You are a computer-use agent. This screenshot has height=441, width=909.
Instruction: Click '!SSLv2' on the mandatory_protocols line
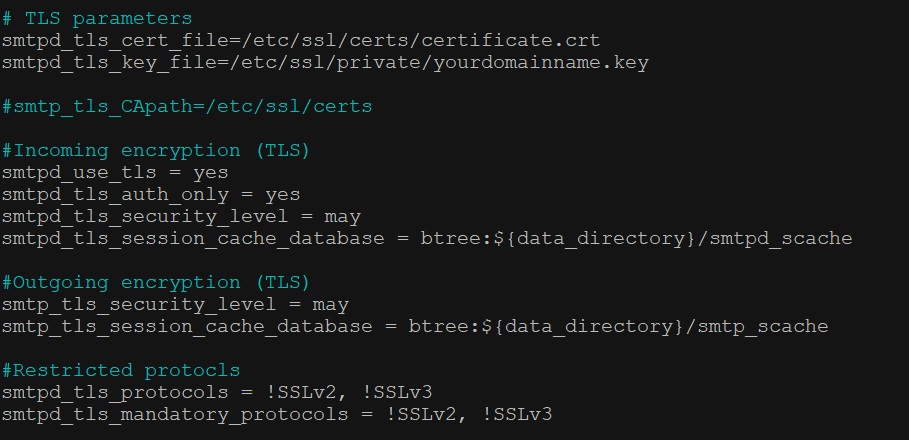421,415
